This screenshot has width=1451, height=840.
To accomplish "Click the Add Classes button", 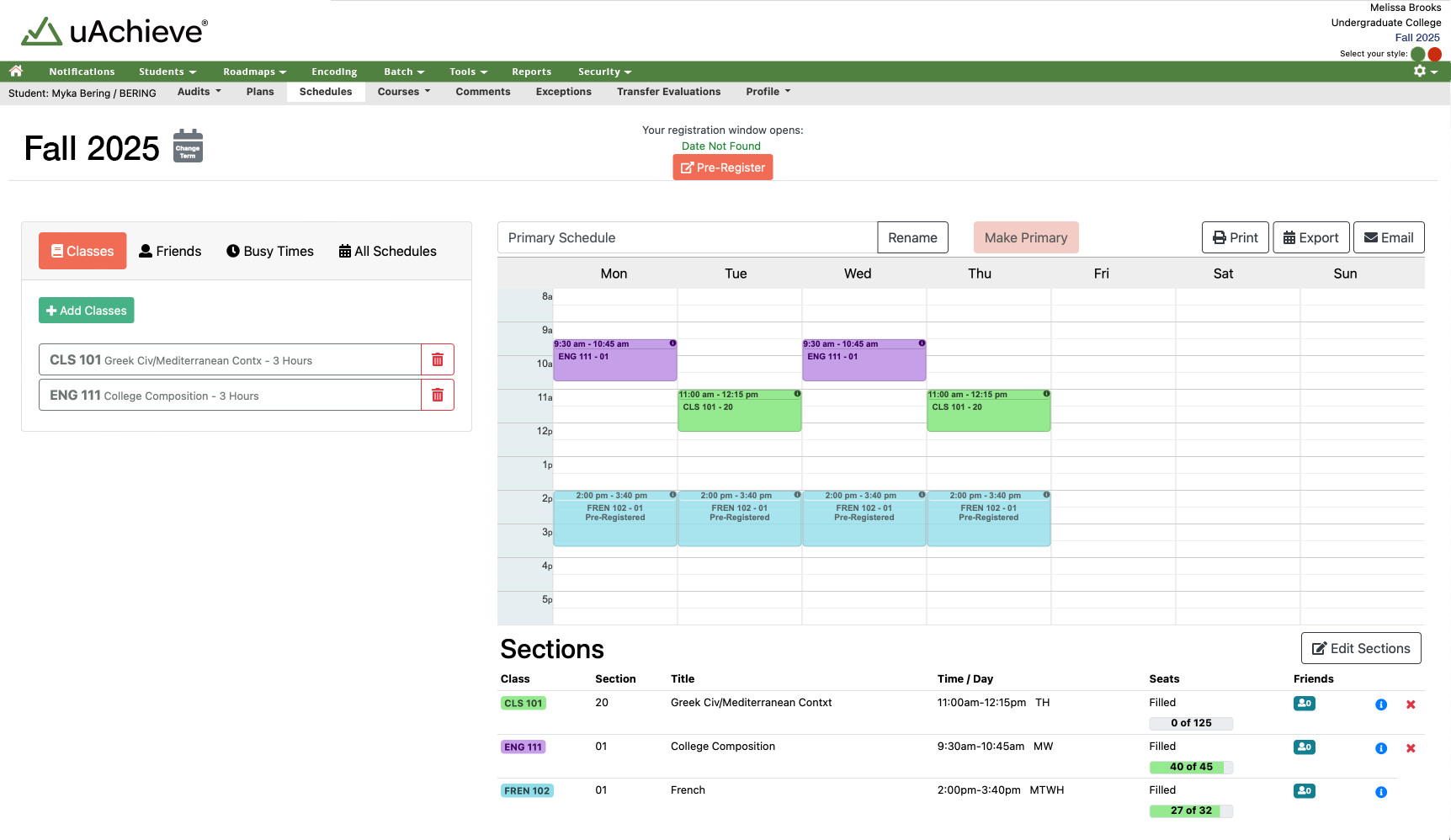I will (86, 311).
